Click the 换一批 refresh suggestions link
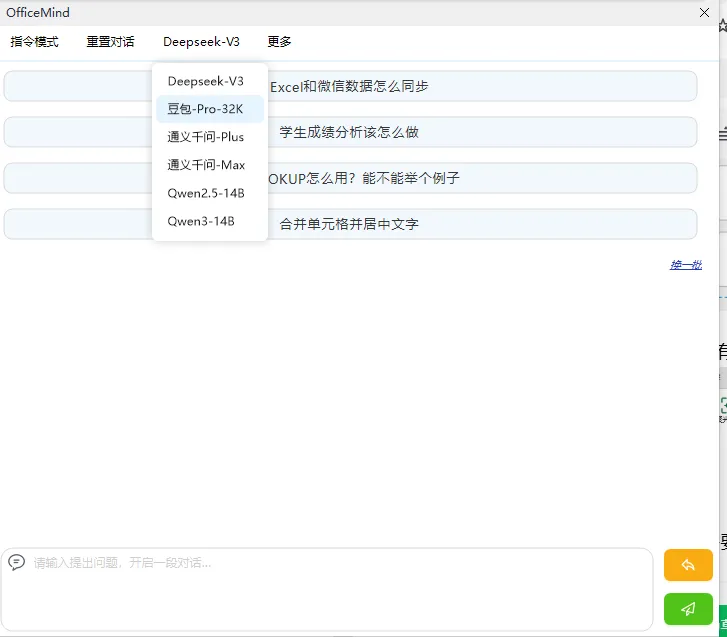 686,265
